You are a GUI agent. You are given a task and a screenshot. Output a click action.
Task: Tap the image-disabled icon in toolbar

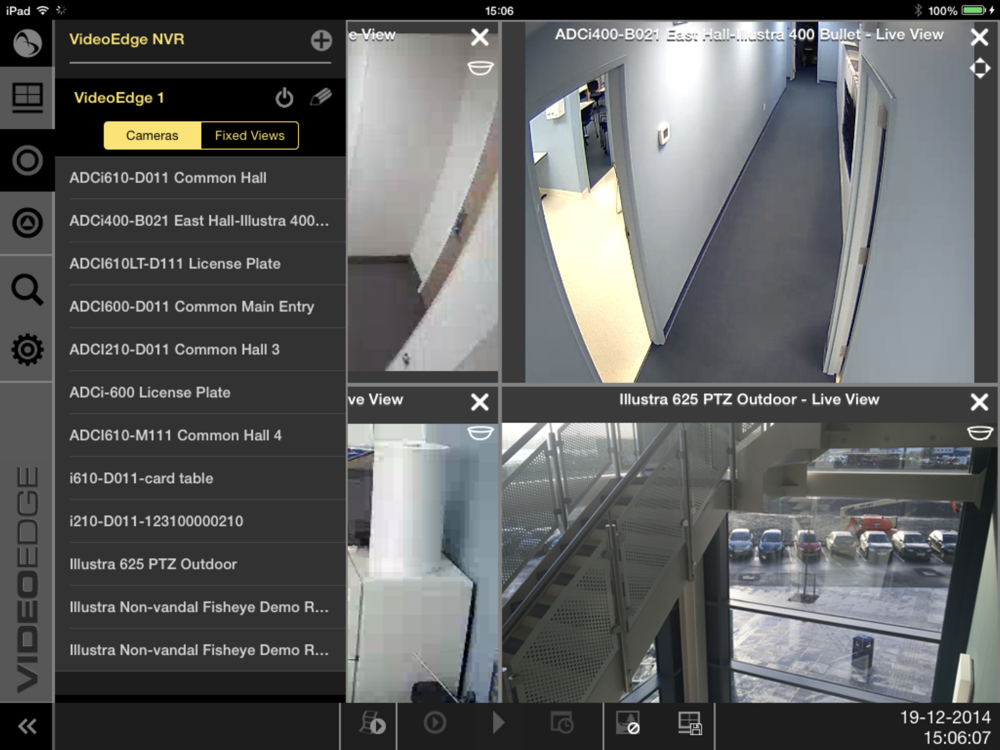pos(628,723)
